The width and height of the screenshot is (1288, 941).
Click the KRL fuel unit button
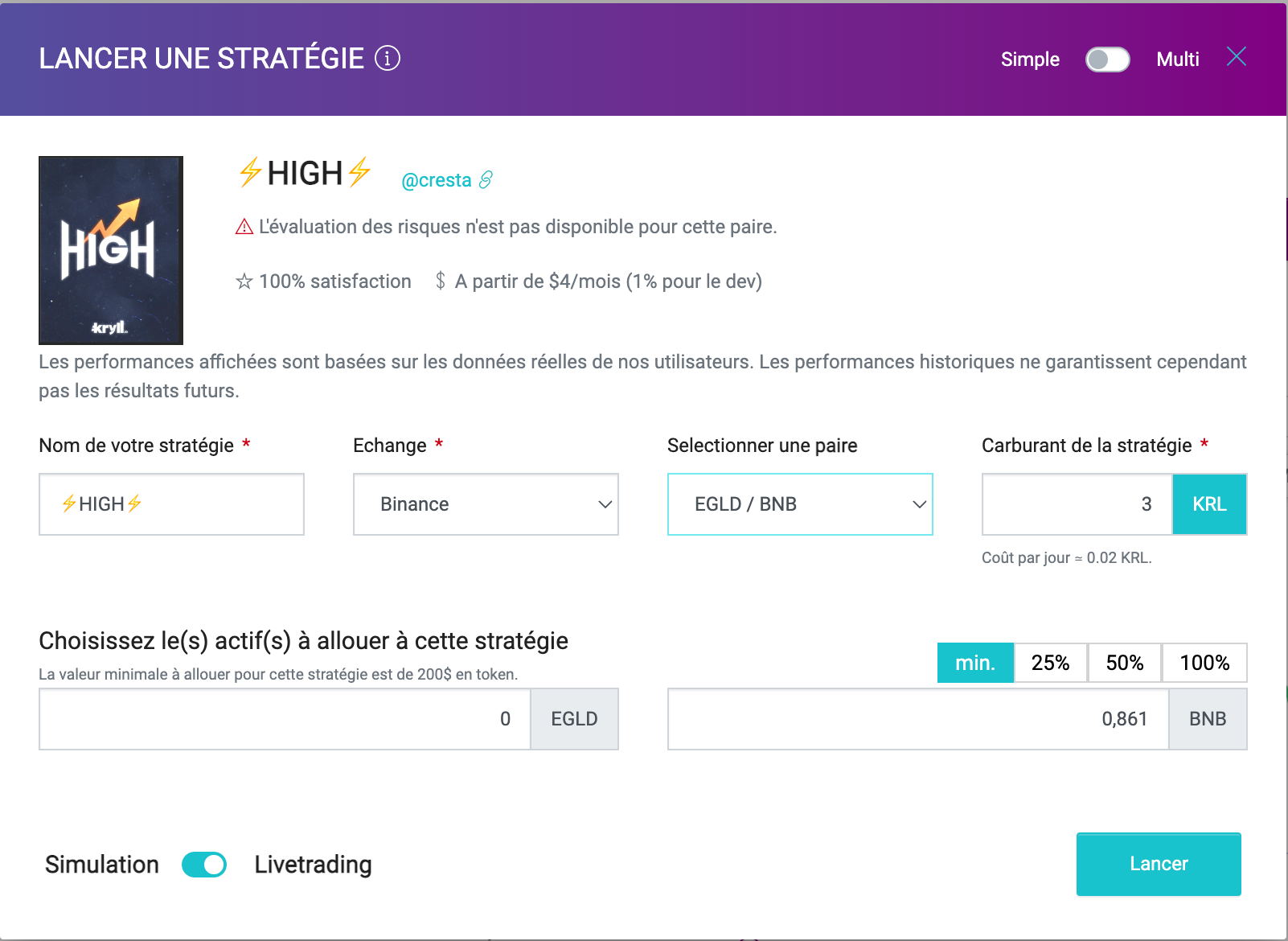pos(1210,504)
